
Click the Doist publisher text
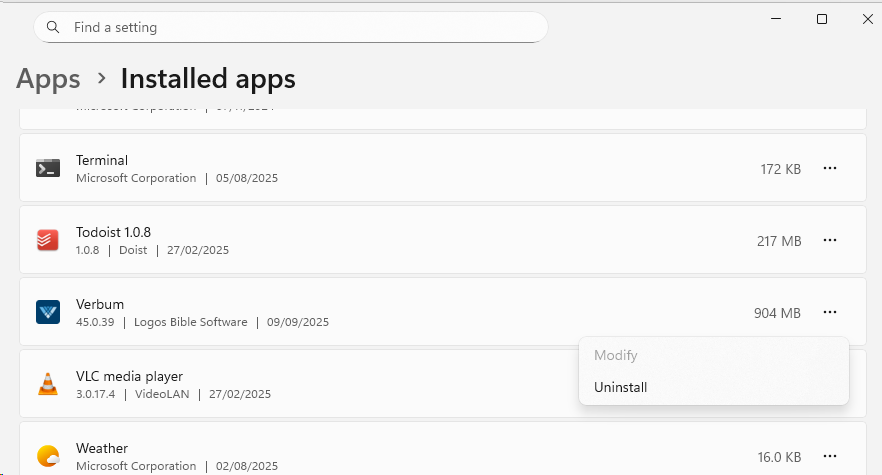[133, 250]
